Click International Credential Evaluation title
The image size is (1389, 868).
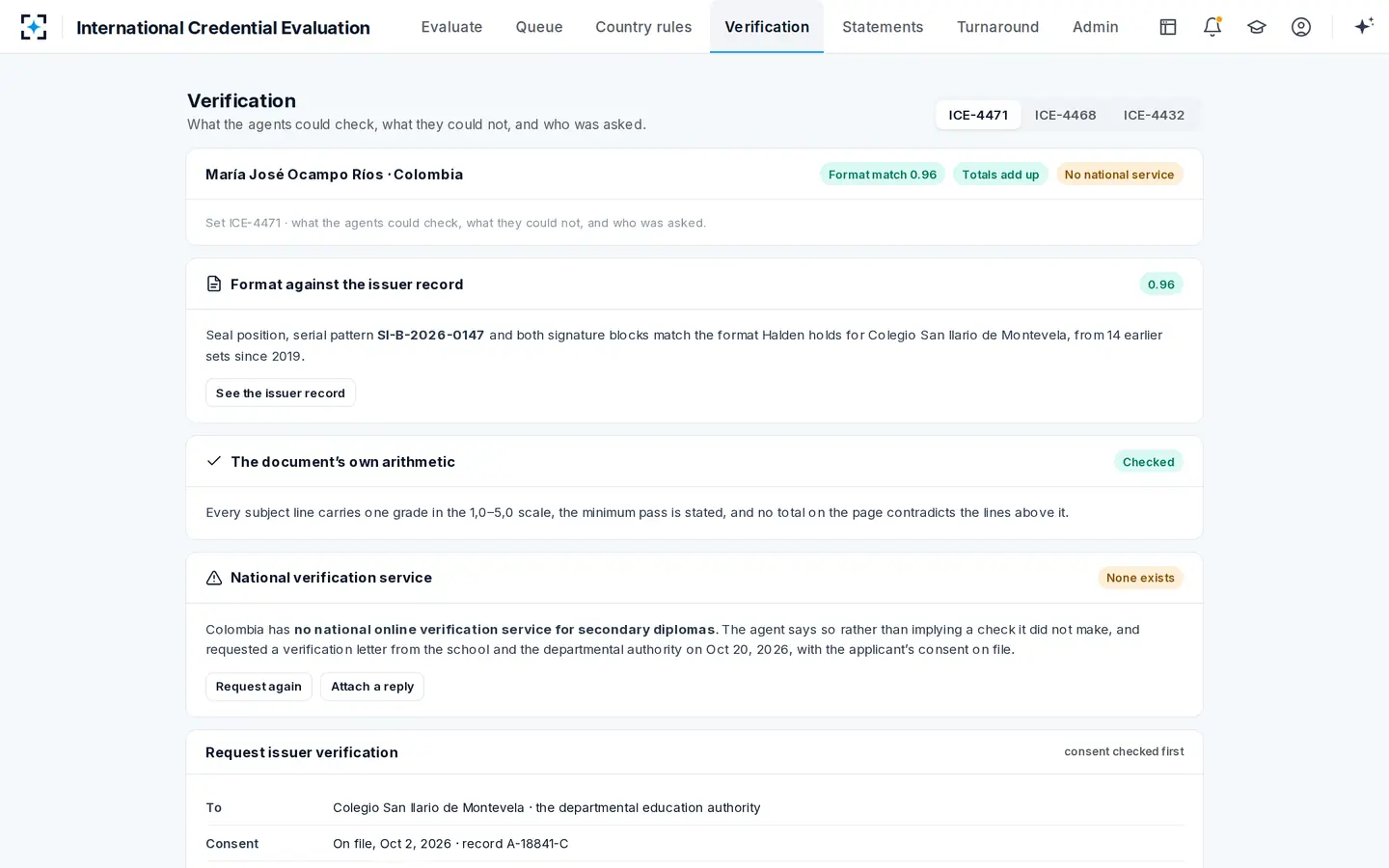tap(223, 28)
